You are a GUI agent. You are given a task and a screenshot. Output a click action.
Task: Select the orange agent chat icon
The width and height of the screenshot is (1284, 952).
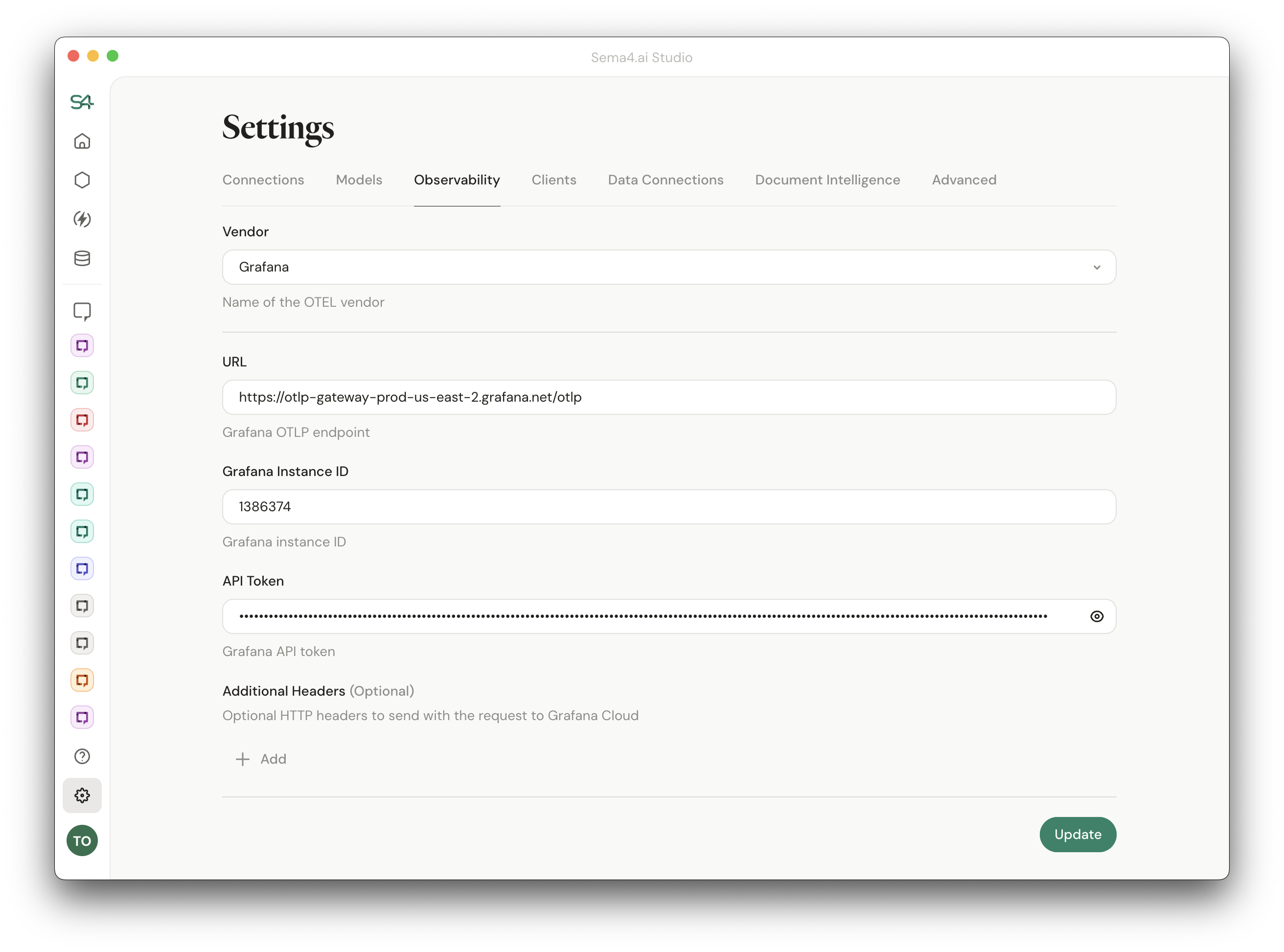[82, 680]
